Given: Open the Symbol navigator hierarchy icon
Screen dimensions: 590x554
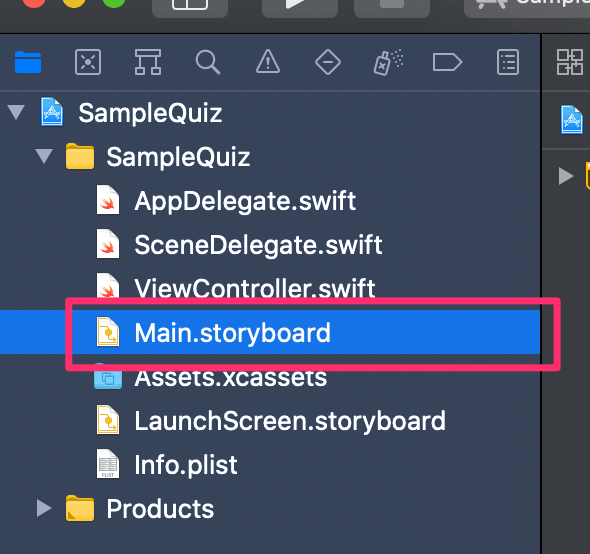Looking at the screenshot, I should (148, 62).
